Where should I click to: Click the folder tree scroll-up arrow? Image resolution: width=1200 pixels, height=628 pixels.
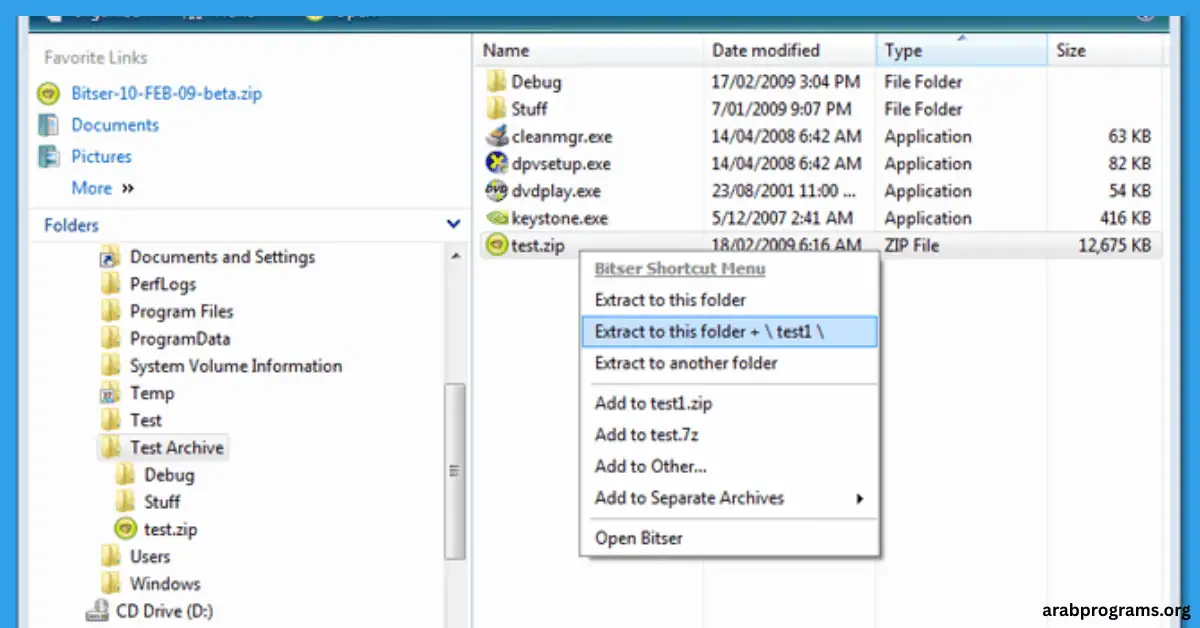(x=455, y=257)
